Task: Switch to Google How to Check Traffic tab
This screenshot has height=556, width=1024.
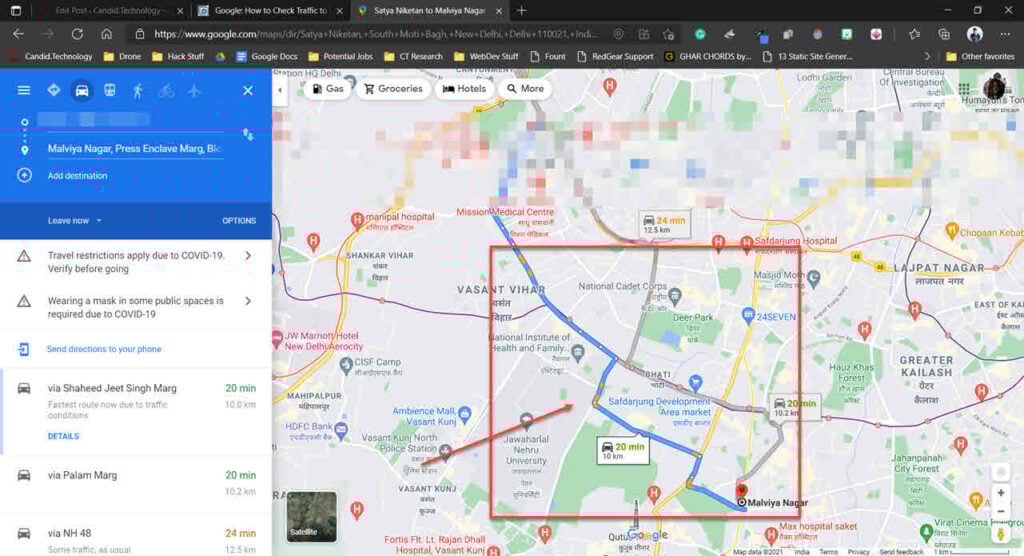Action: point(270,10)
